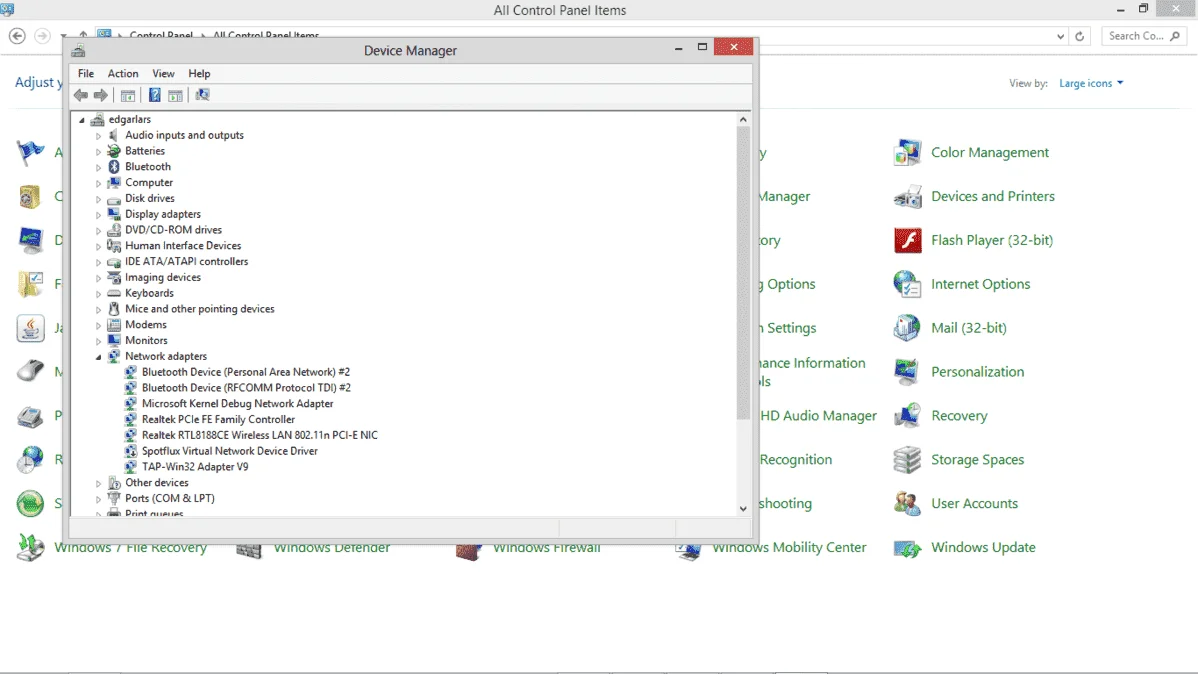Expand Human Interface Devices

(98, 246)
